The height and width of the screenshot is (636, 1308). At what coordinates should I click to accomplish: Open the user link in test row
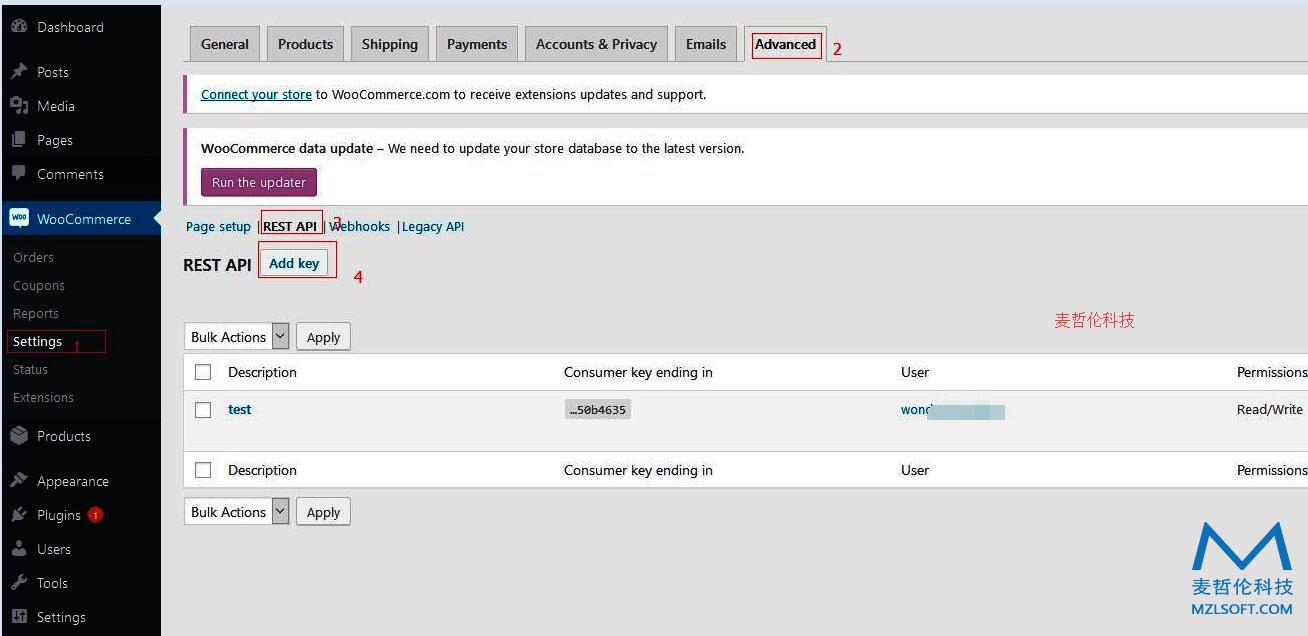coord(952,410)
